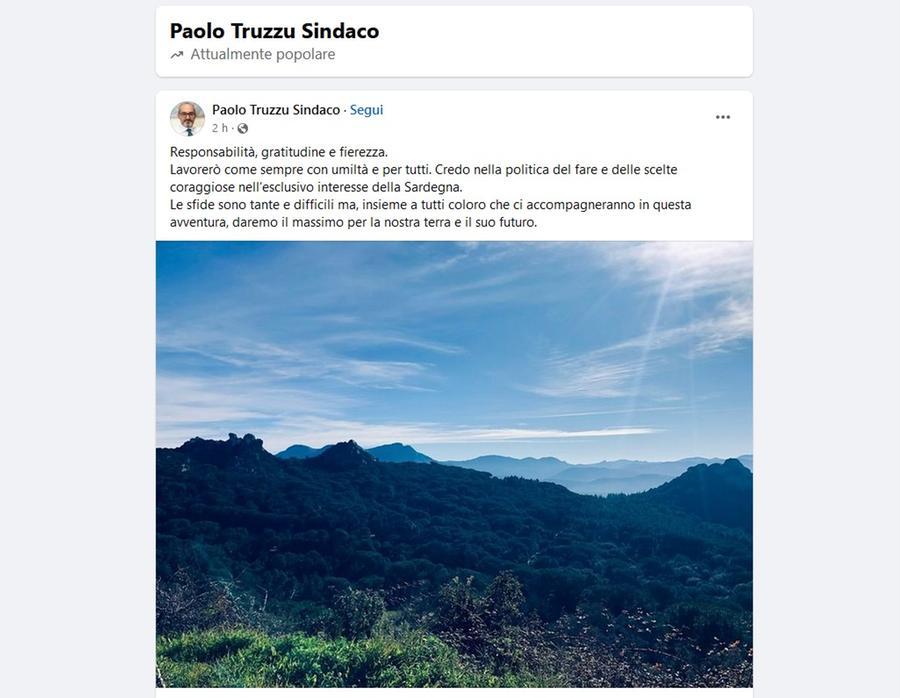Click the ellipsis icon at the top right of the post
This screenshot has width=900, height=698.
point(722,116)
